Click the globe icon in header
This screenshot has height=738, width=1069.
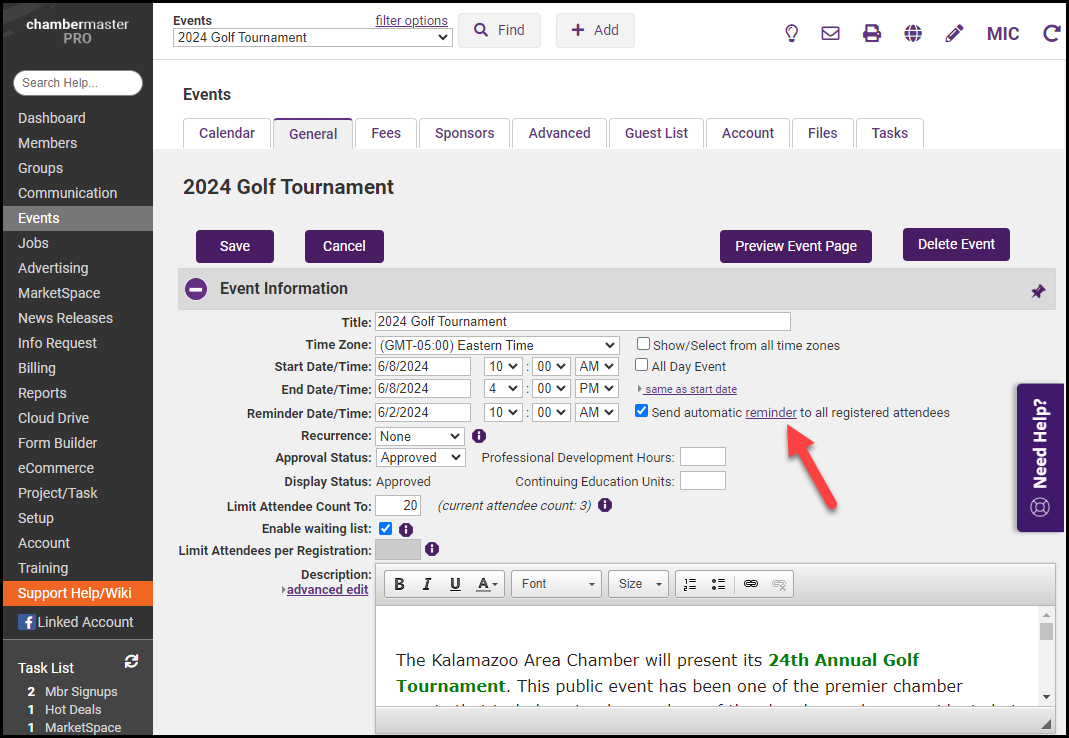coord(913,33)
